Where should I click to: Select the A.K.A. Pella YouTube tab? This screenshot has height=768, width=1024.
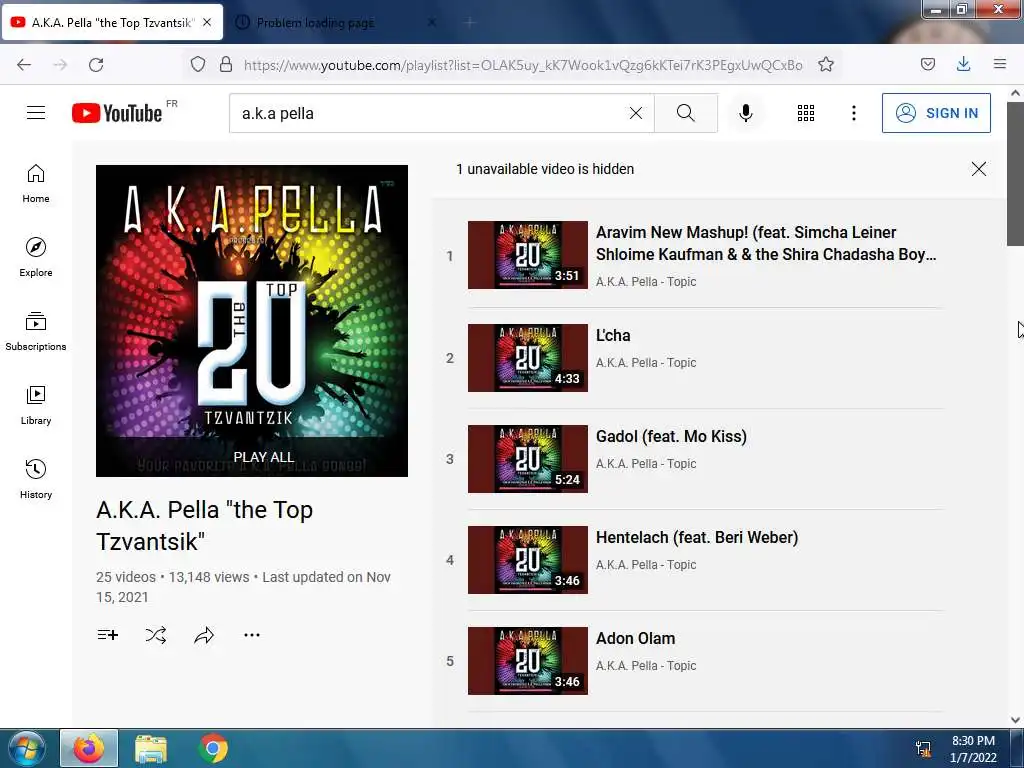click(x=112, y=23)
